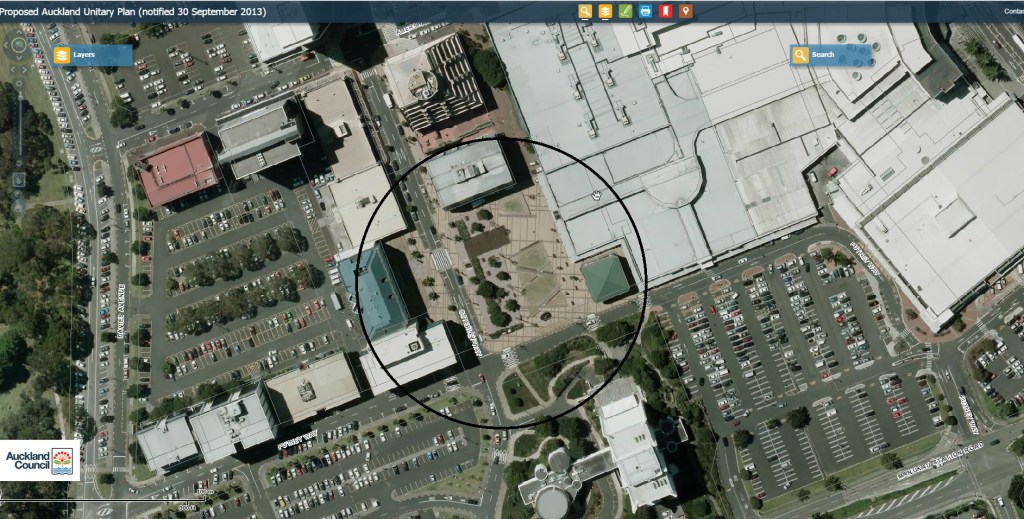This screenshot has height=519, width=1024.
Task: Open the red Bookmarks icon
Action: pyautogui.click(x=666, y=11)
